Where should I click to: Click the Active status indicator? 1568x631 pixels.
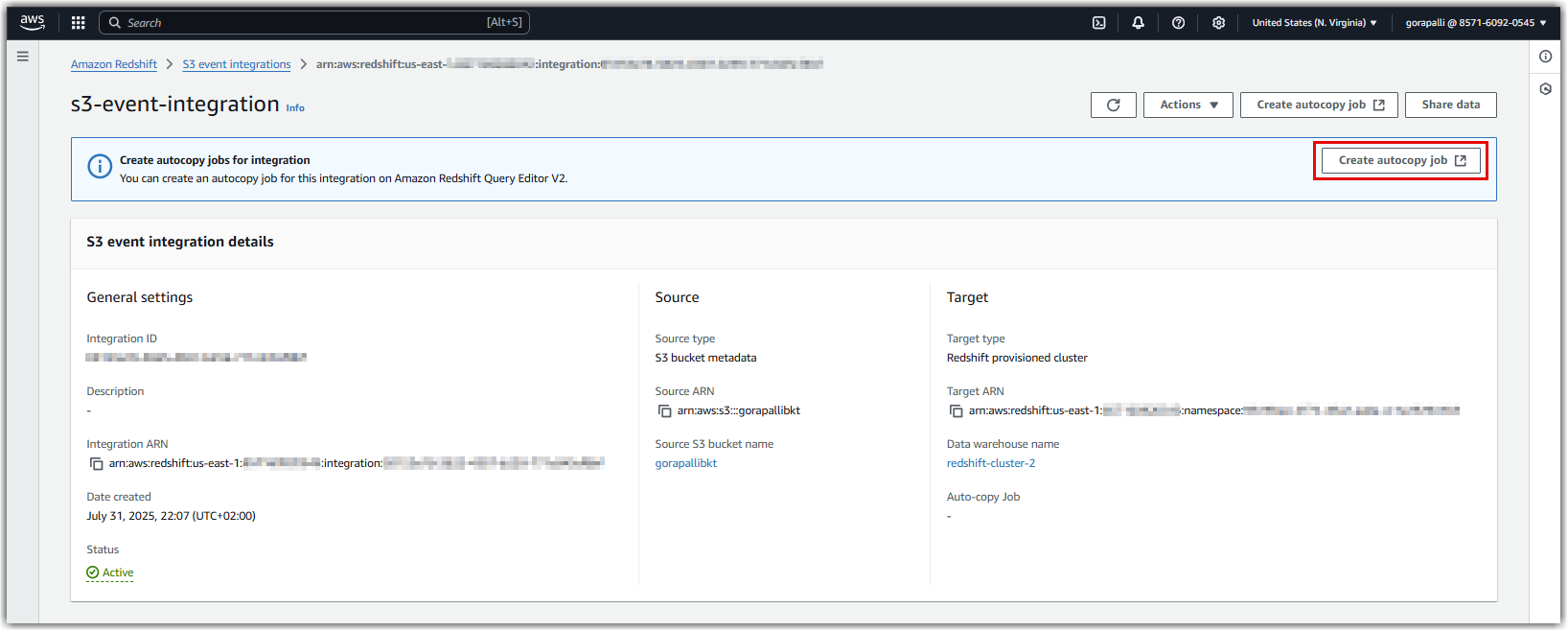[110, 573]
